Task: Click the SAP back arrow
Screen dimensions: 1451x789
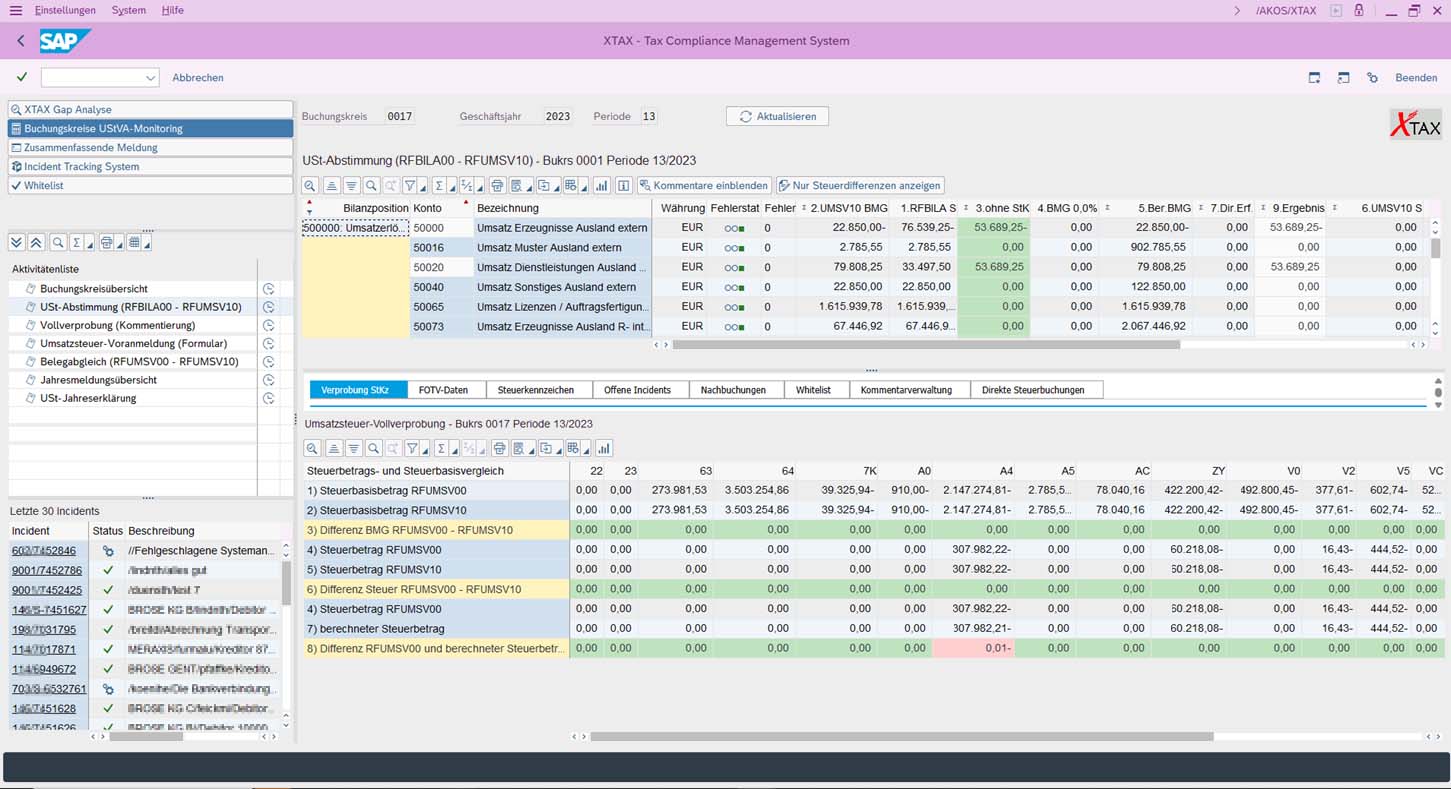Action: point(21,41)
